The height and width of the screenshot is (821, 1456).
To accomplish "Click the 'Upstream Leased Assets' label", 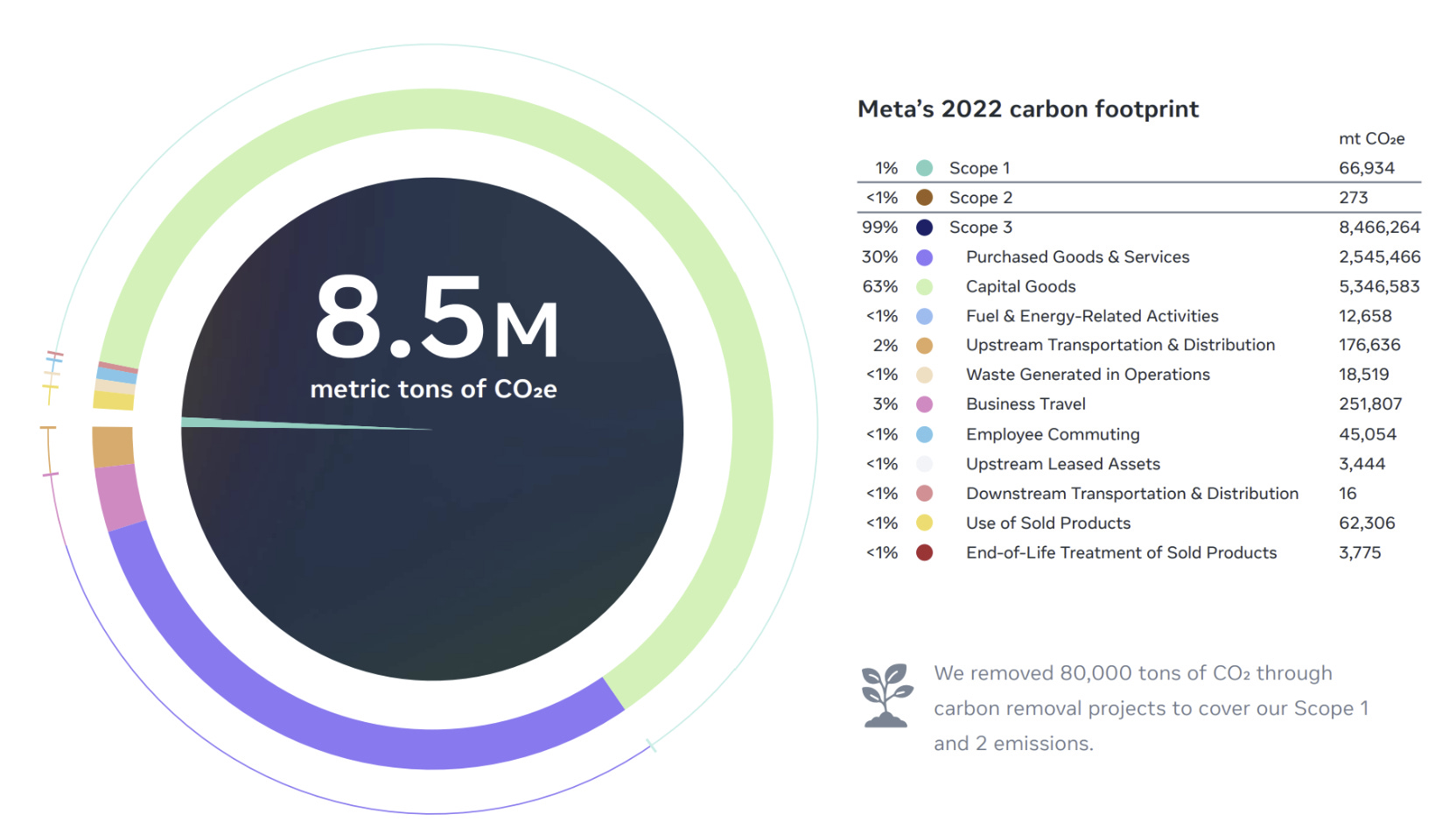I will (1063, 464).
